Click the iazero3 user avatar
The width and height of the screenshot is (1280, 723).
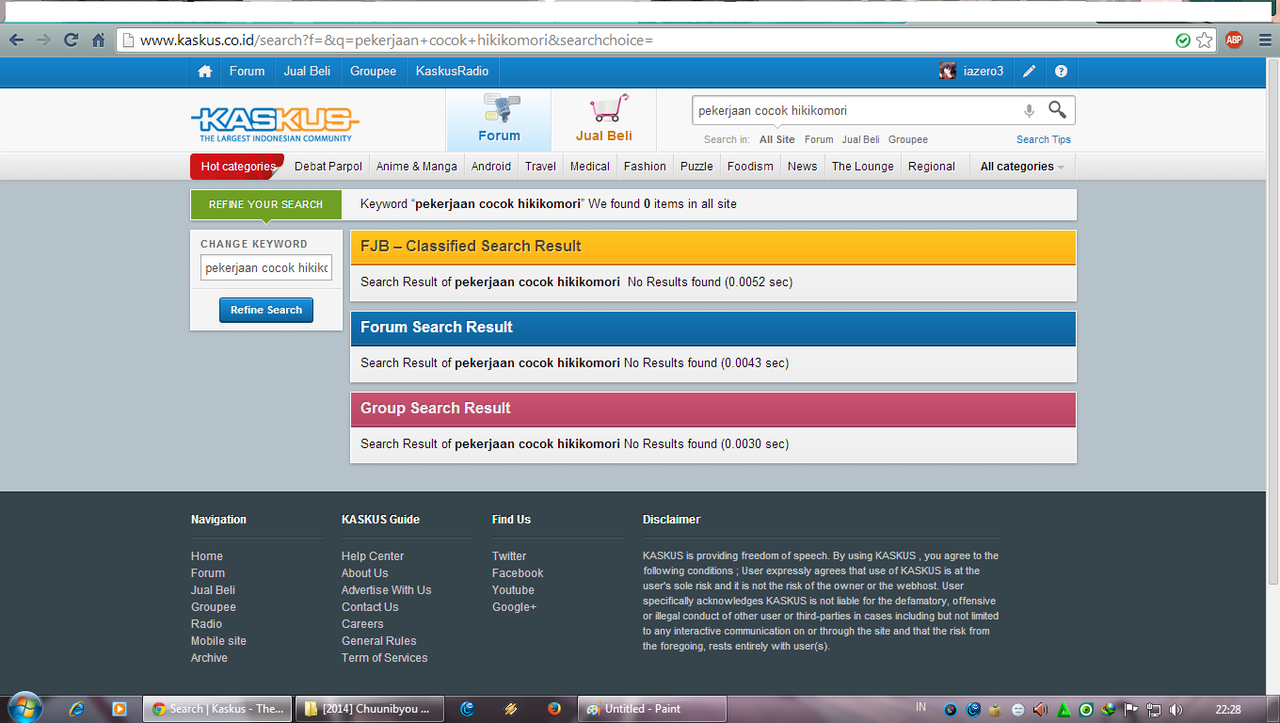tap(947, 71)
